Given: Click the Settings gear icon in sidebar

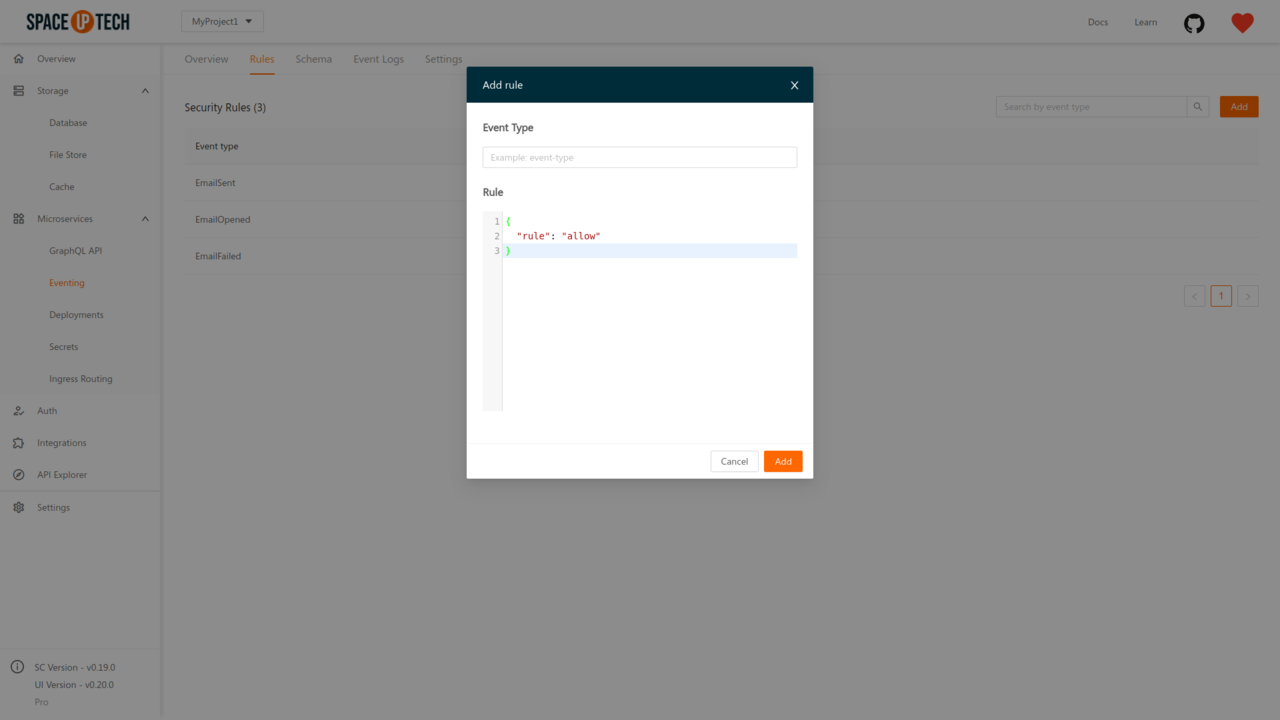Looking at the screenshot, I should 18,507.
